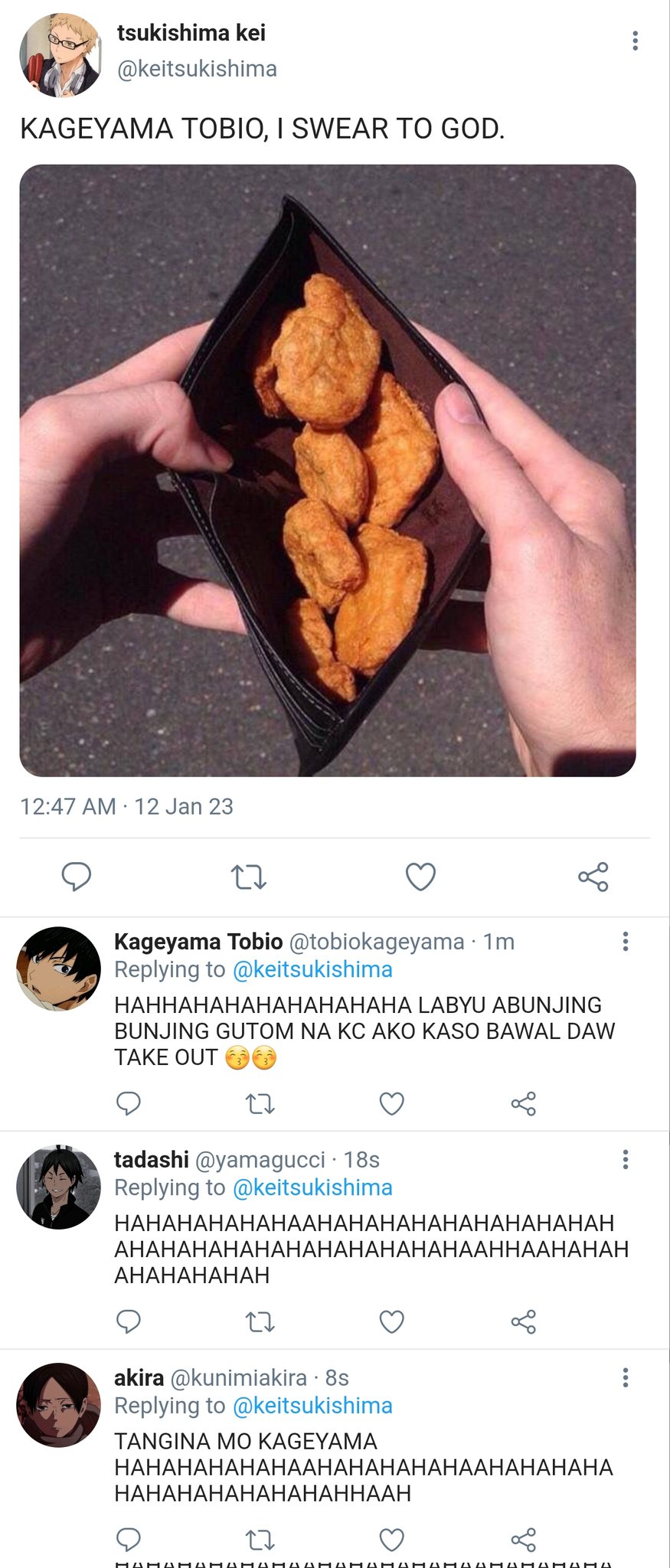Reply to Kageyama Tobio's comment
670x1568 pixels.
click(129, 1103)
